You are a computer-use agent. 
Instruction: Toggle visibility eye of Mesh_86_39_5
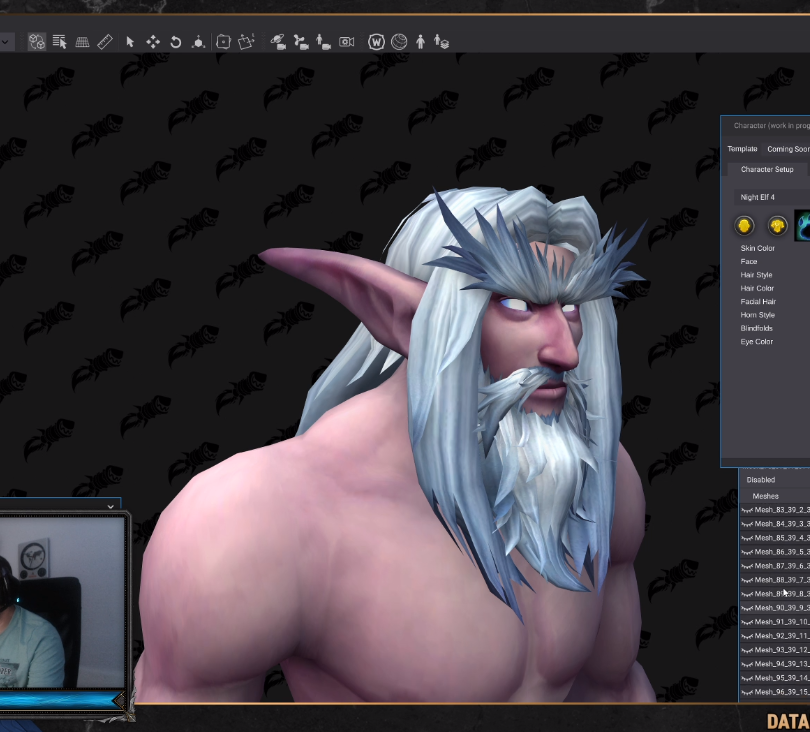click(x=746, y=552)
